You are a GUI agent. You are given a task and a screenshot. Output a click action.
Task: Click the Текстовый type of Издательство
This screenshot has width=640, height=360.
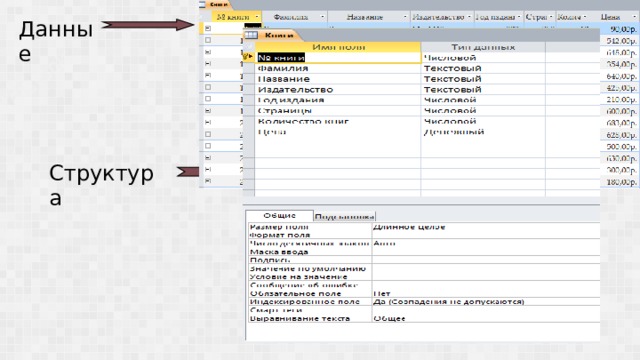(x=483, y=89)
